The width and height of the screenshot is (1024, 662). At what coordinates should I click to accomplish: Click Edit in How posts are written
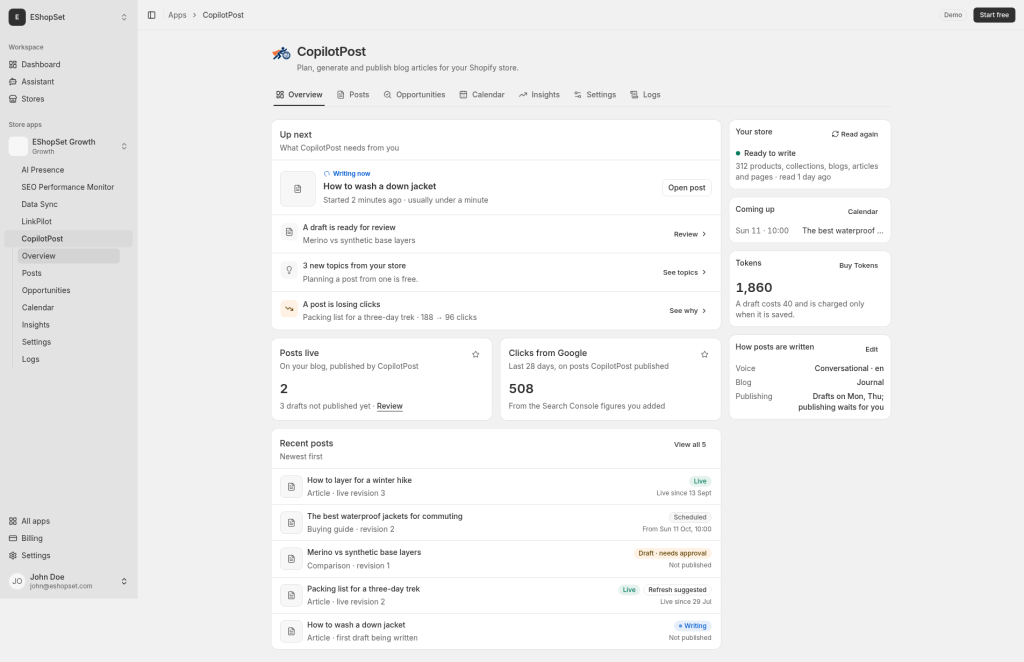(871, 349)
